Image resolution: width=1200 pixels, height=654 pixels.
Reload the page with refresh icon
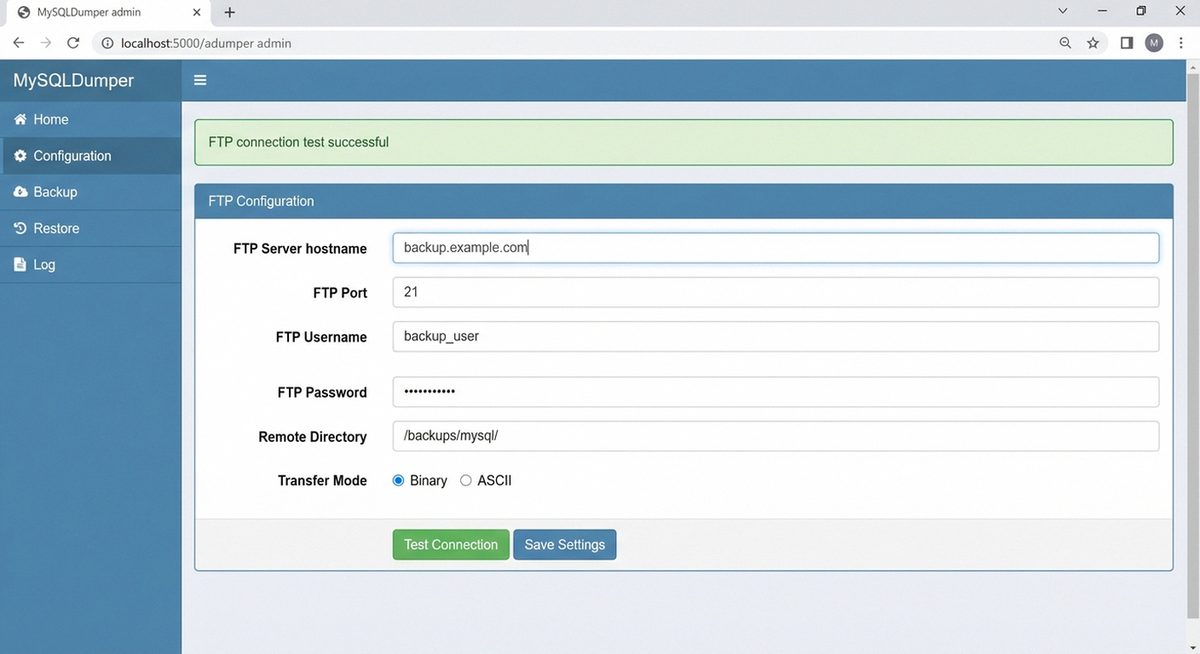[x=73, y=43]
